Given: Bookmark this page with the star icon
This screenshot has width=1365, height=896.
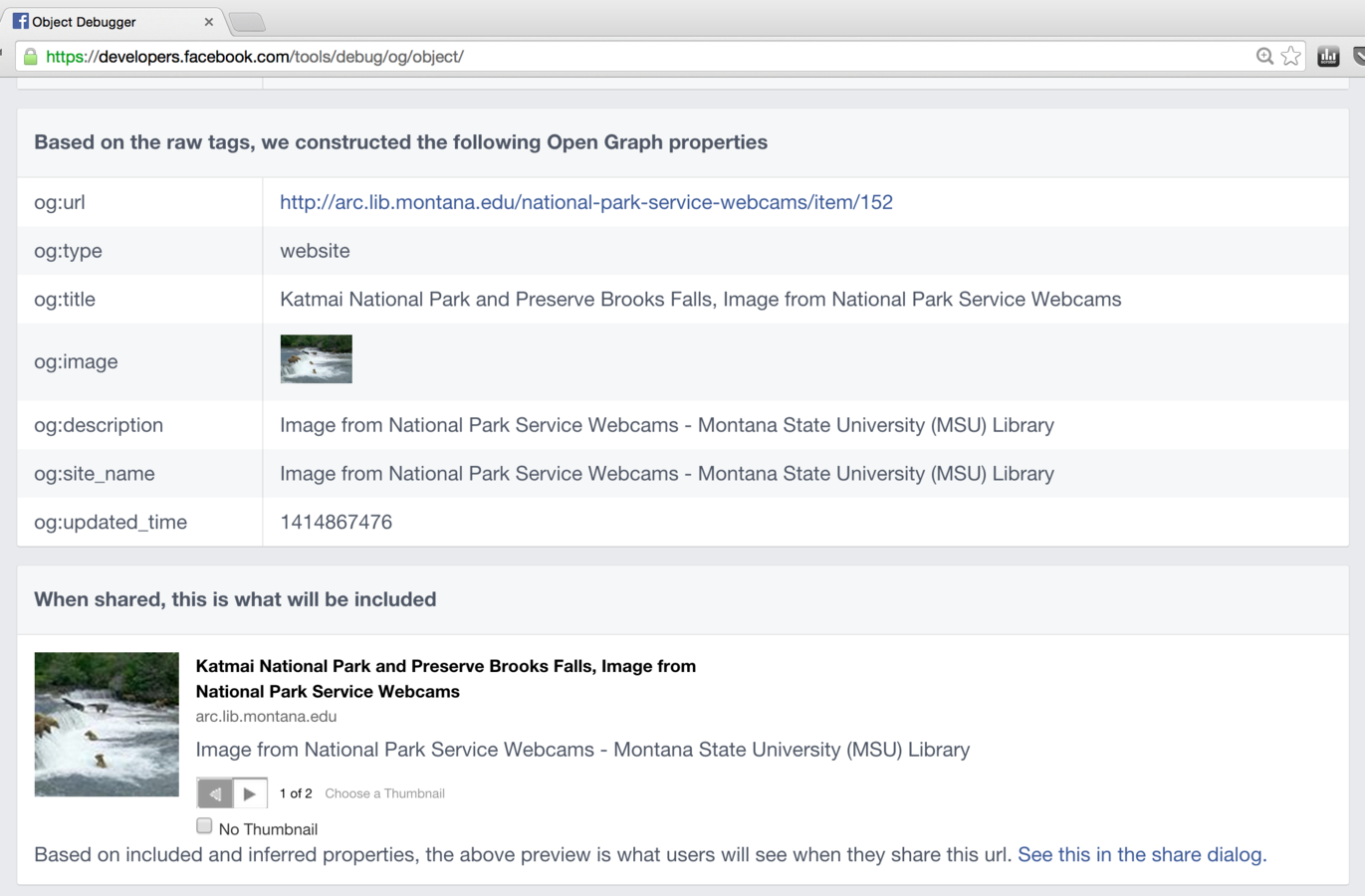Looking at the screenshot, I should pos(1291,57).
